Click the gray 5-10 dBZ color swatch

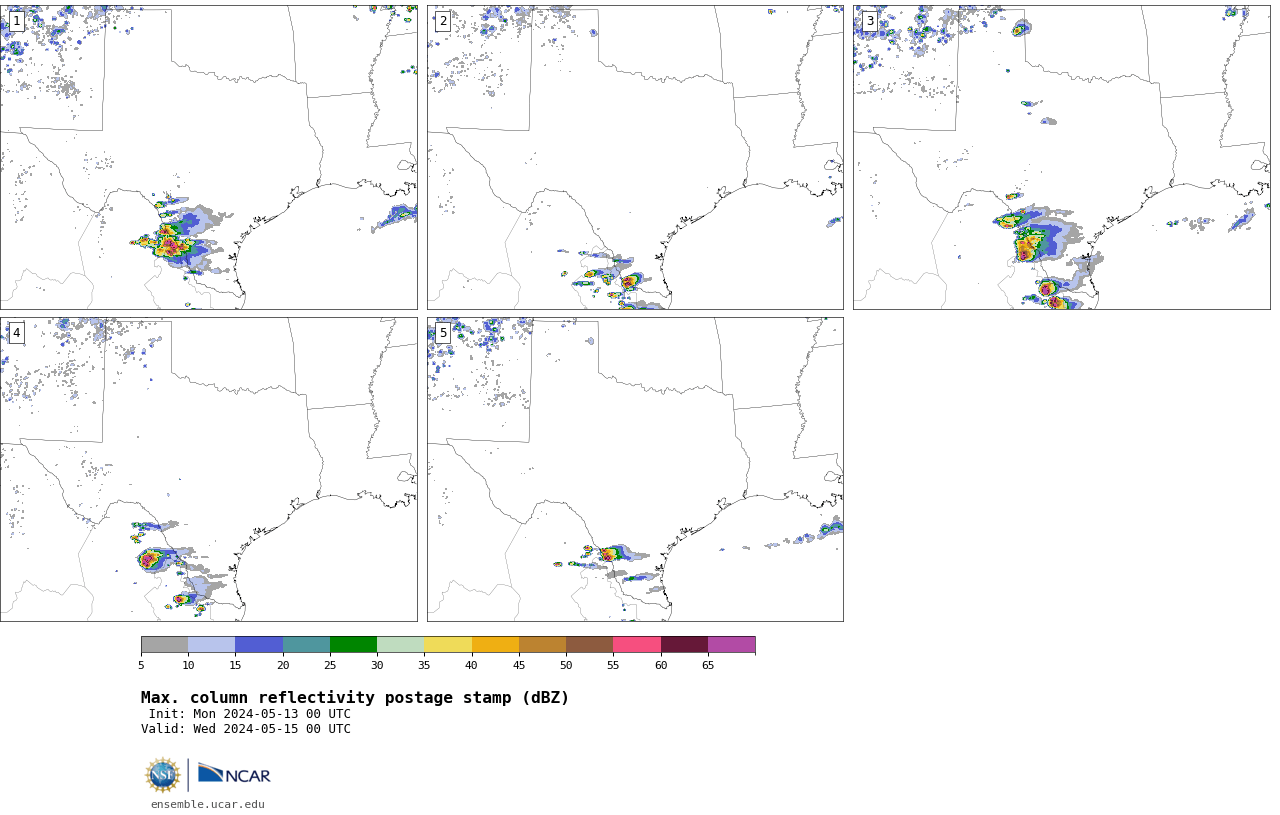coord(164,645)
